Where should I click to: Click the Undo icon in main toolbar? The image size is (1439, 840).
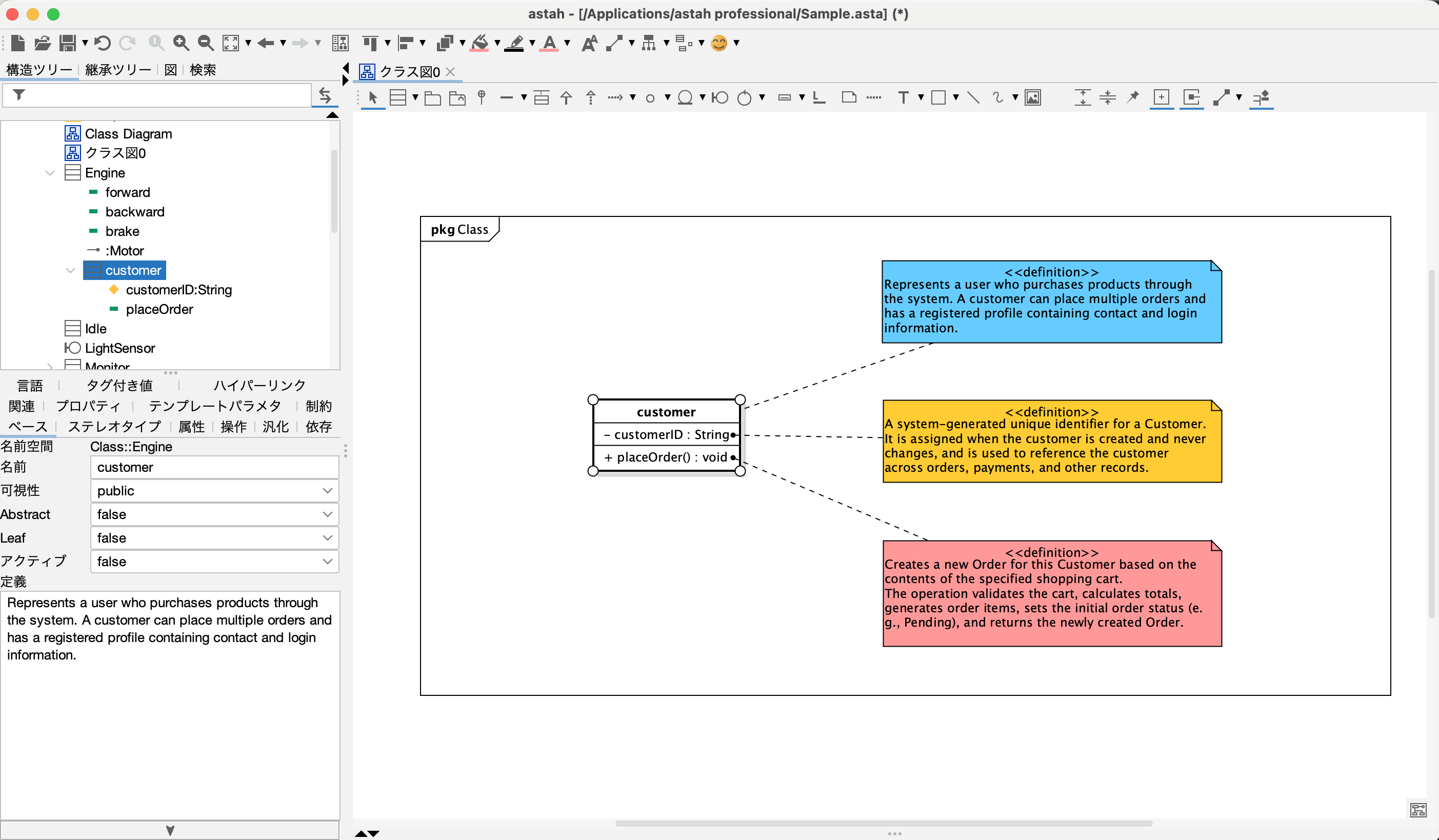(x=102, y=43)
